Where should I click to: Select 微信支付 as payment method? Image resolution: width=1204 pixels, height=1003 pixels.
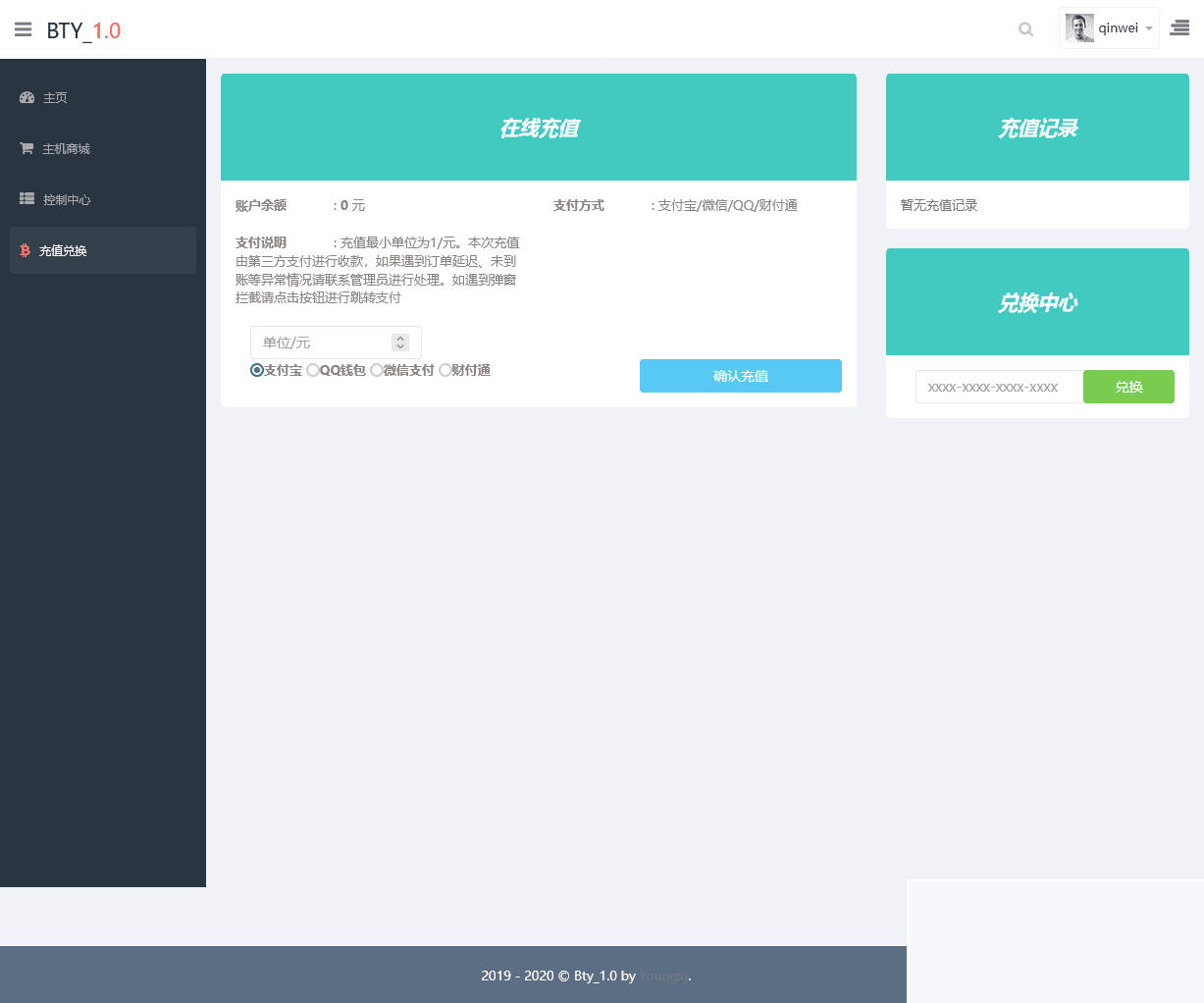(376, 370)
